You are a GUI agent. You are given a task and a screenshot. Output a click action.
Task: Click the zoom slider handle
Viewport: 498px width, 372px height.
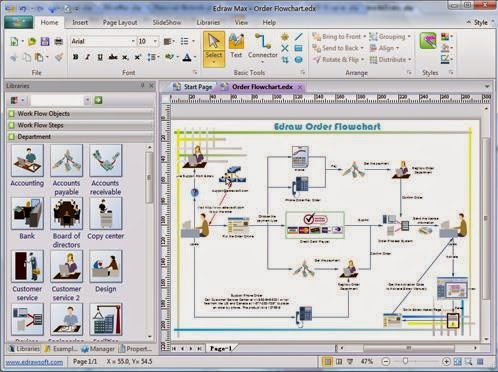click(405, 361)
